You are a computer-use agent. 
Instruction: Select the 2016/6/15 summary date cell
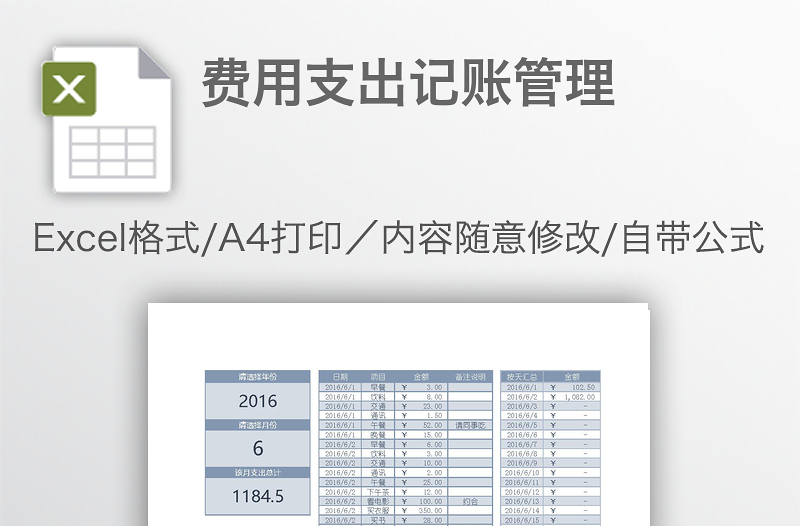pyautogui.click(x=521, y=520)
